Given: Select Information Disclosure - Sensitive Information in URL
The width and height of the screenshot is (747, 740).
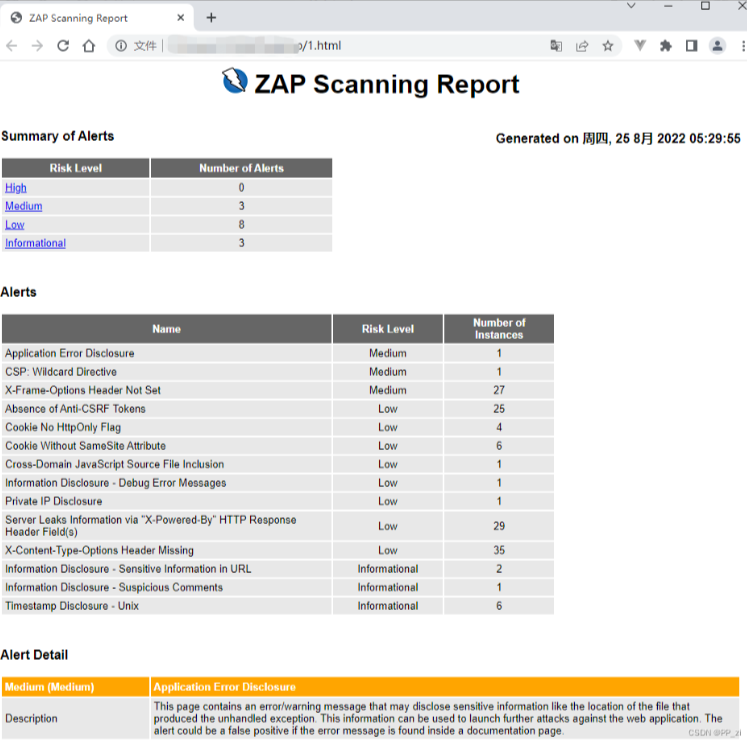Looking at the screenshot, I should tap(128, 569).
